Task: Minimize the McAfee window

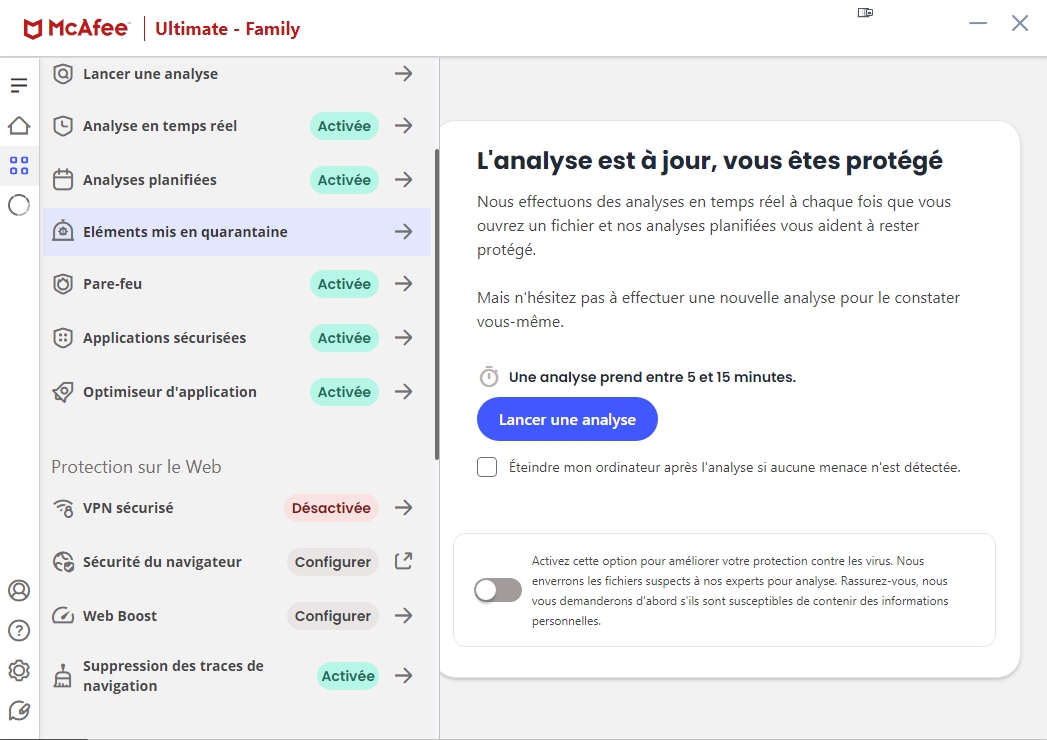Action: (x=978, y=23)
